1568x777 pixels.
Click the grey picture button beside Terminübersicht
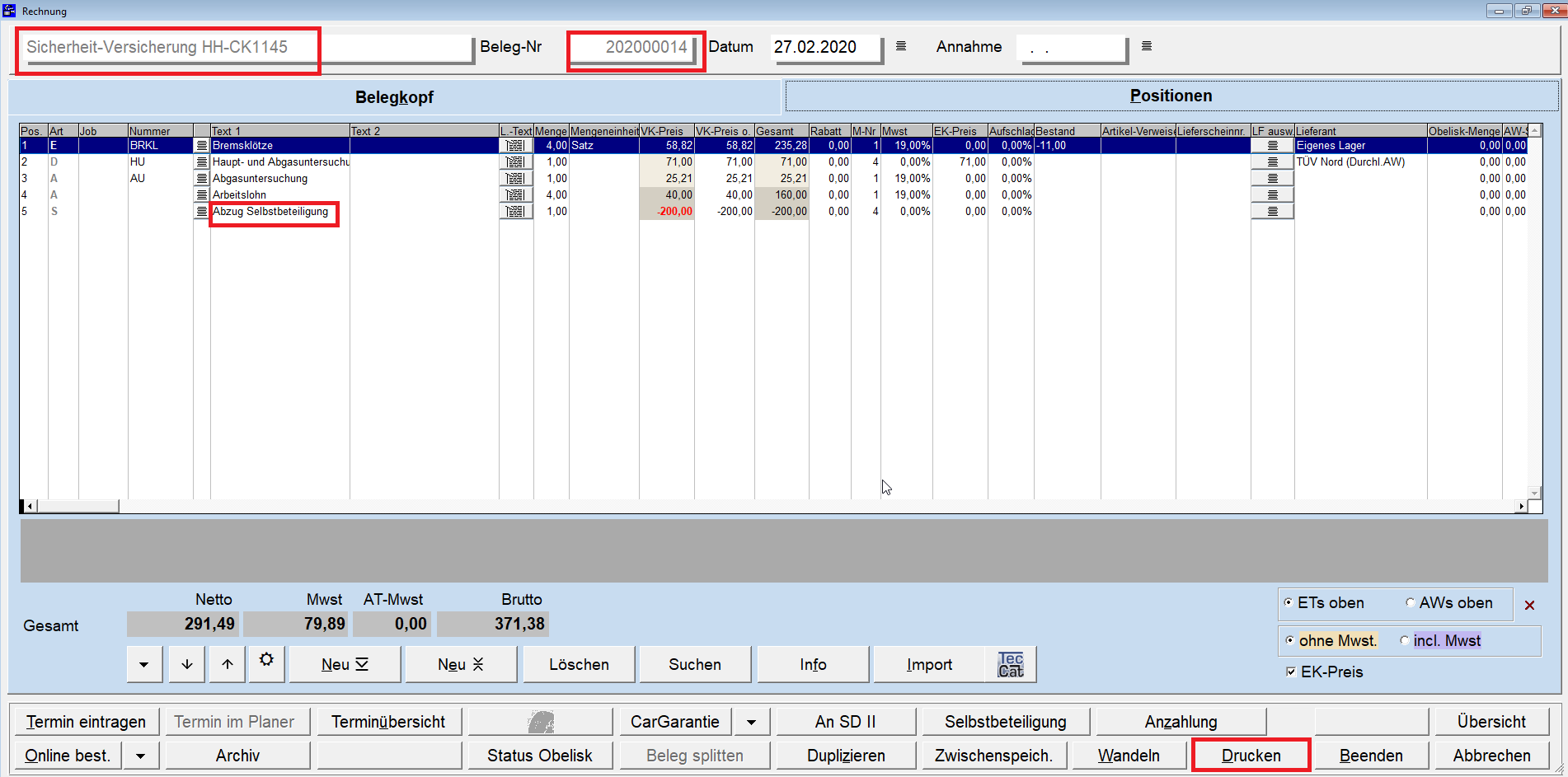pos(541,722)
